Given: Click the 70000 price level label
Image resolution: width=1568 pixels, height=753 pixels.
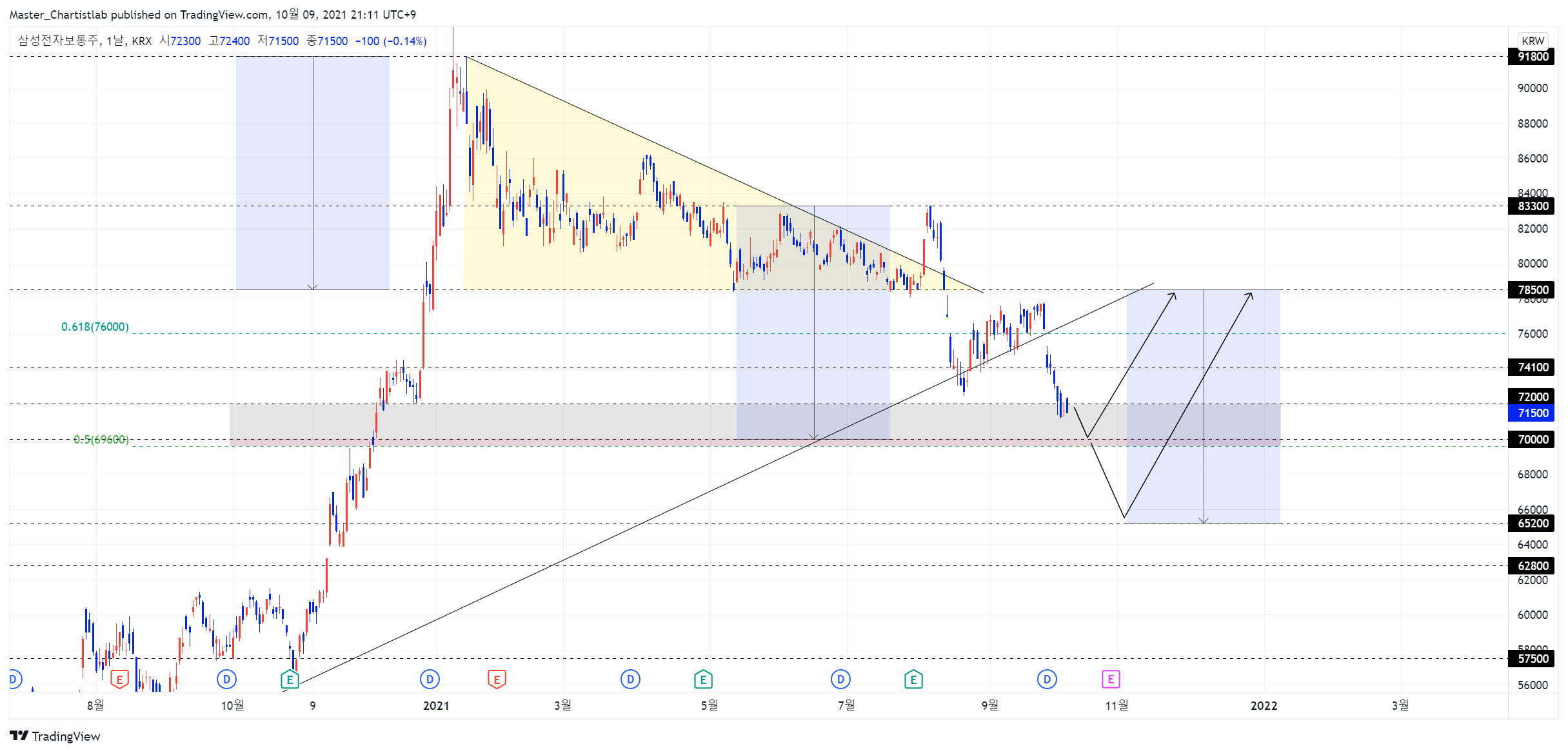Looking at the screenshot, I should click(x=1533, y=440).
